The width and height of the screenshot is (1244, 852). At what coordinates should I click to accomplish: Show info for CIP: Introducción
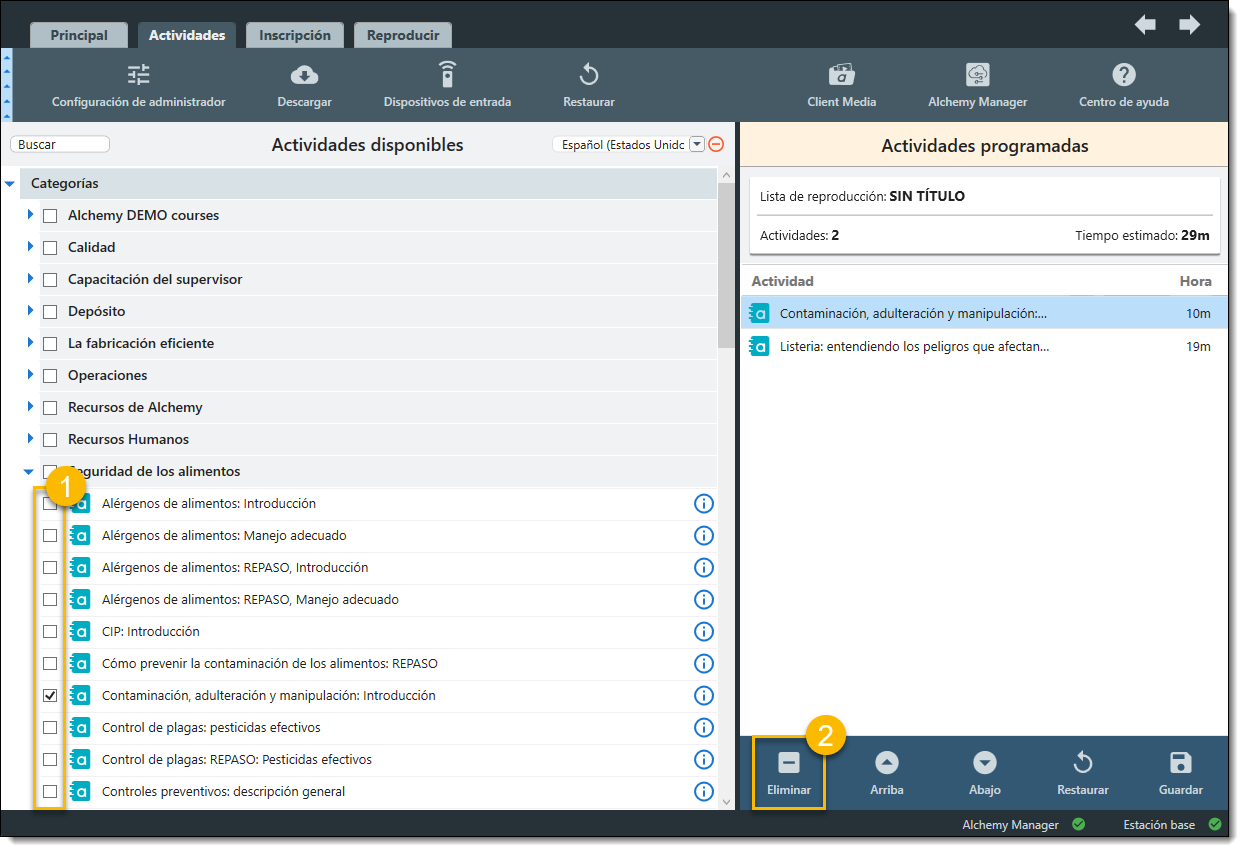[703, 632]
